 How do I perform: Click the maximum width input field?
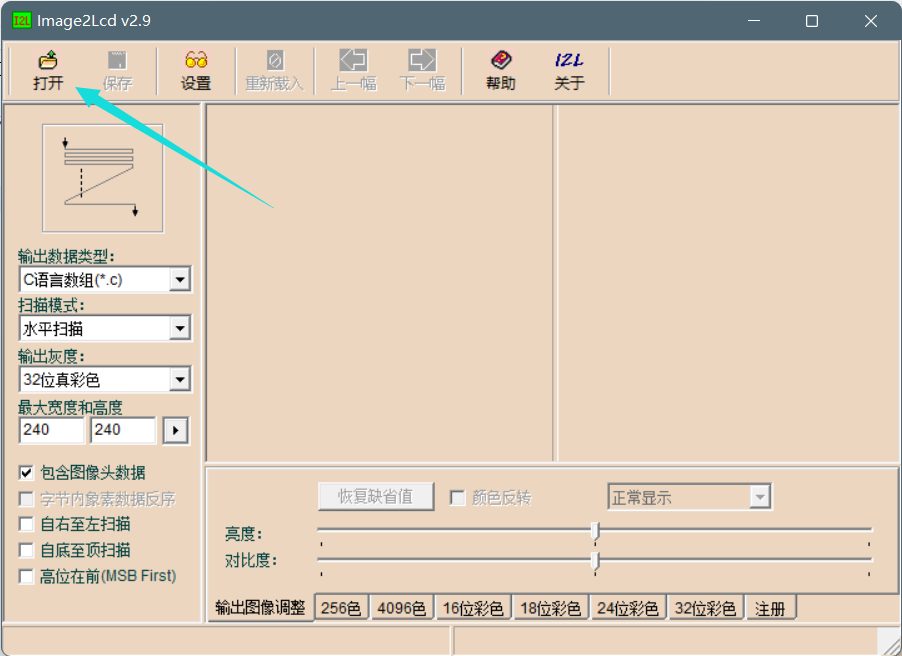(x=52, y=430)
